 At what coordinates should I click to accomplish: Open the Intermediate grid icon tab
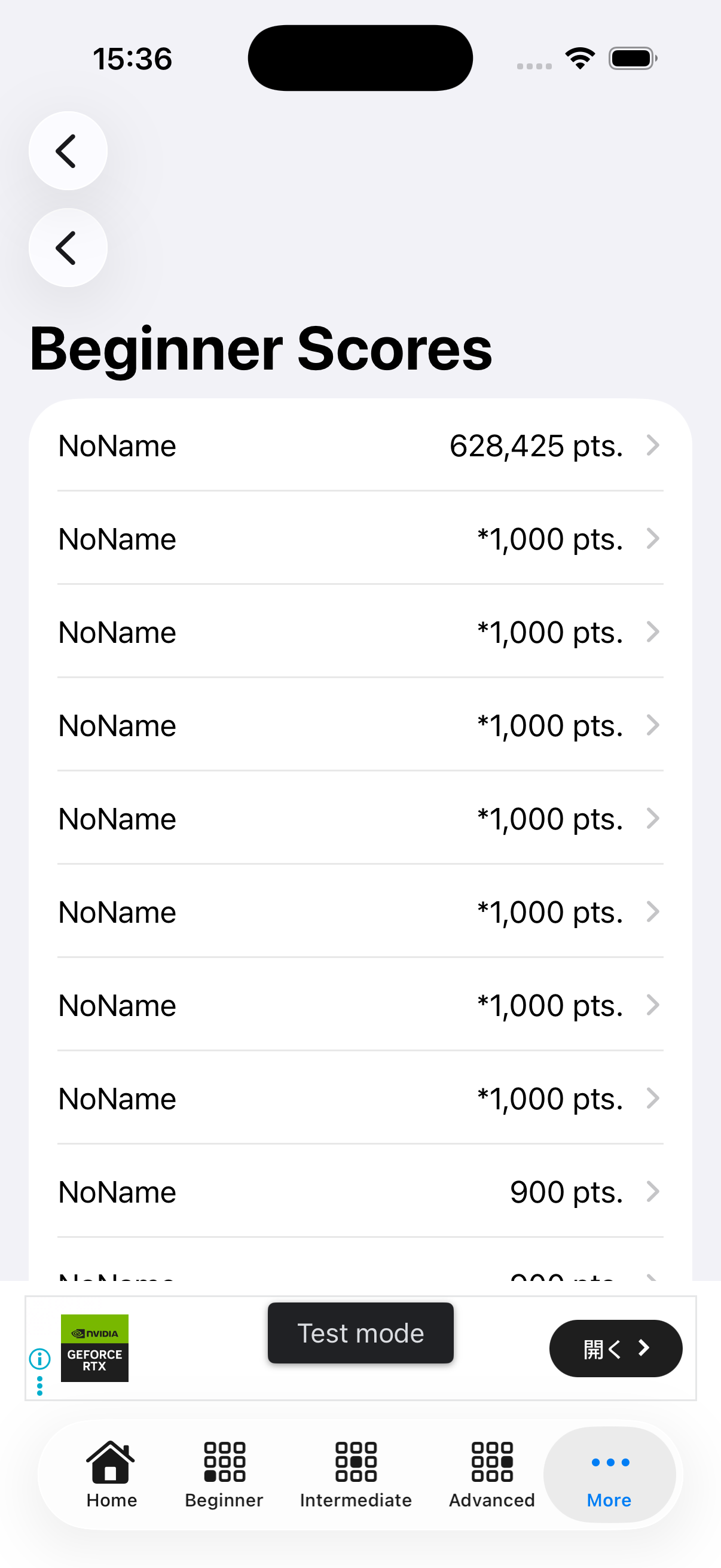pyautogui.click(x=356, y=1462)
